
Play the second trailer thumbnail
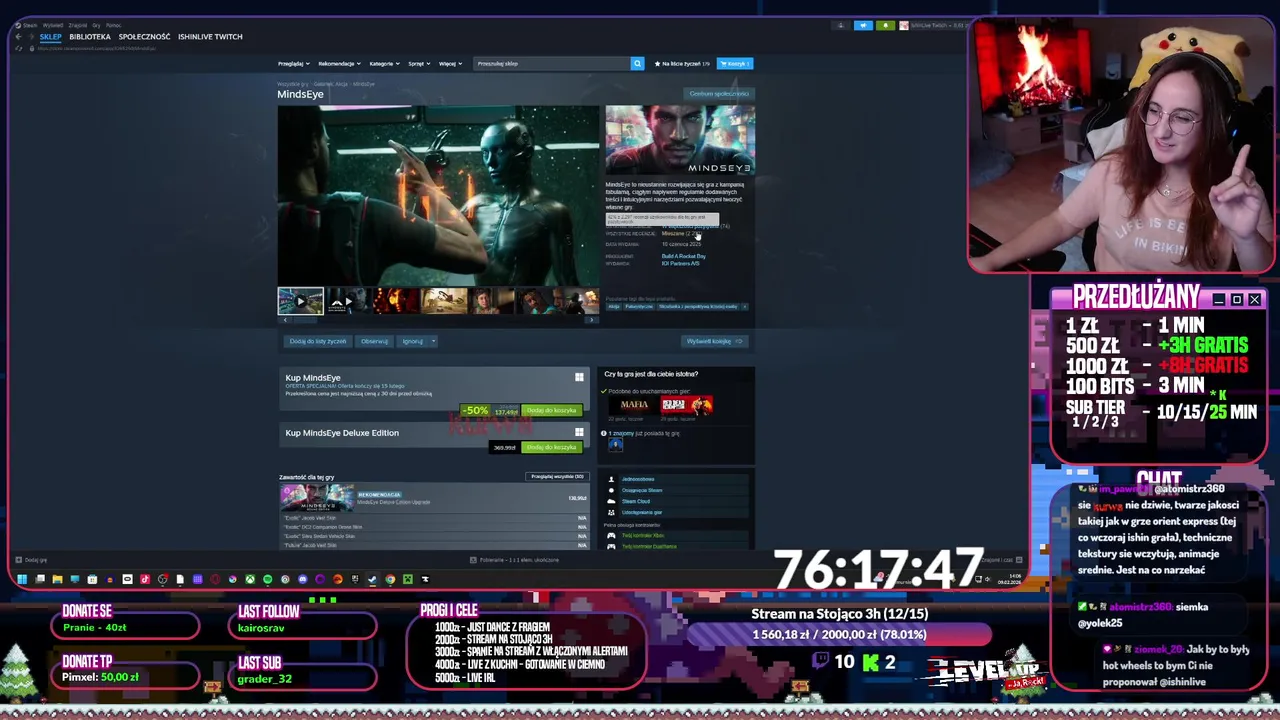tap(347, 301)
